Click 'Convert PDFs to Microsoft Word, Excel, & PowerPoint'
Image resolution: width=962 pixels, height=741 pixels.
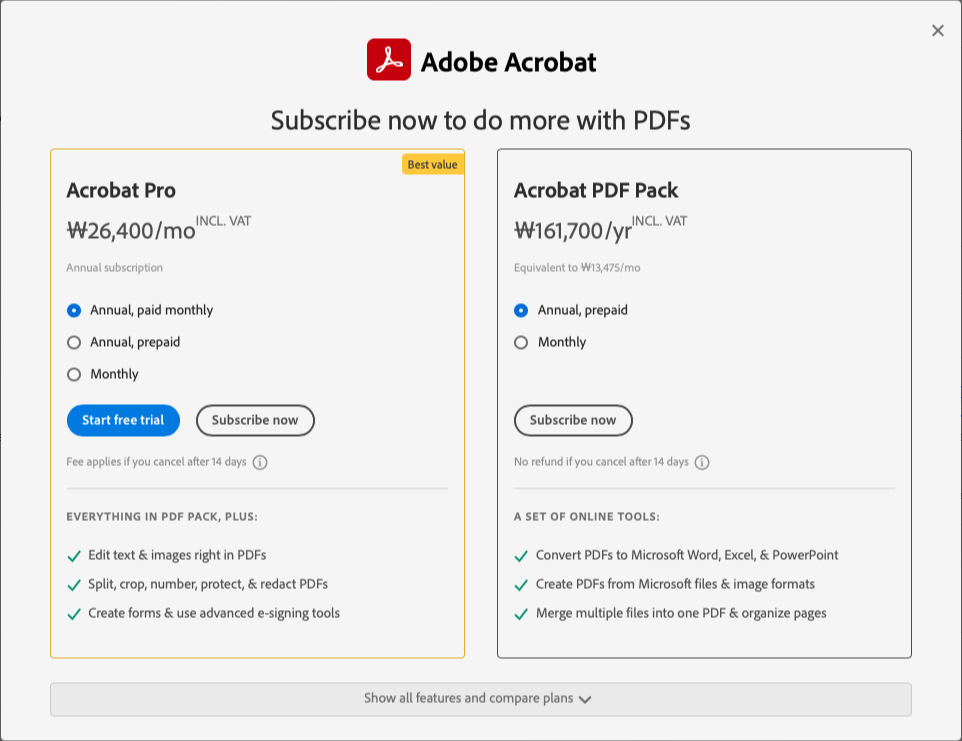[x=687, y=555]
